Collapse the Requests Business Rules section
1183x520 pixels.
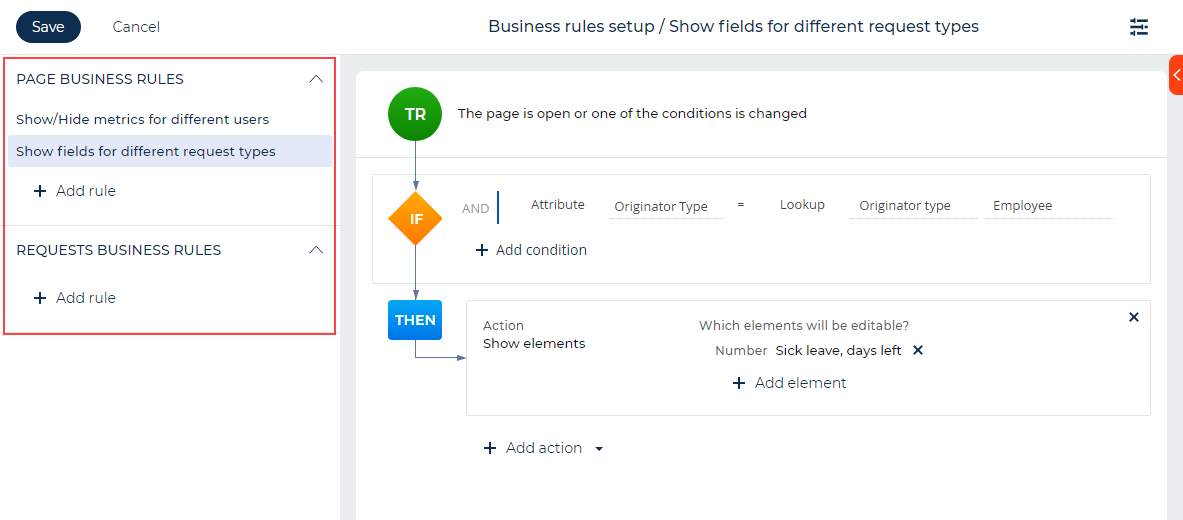point(317,250)
